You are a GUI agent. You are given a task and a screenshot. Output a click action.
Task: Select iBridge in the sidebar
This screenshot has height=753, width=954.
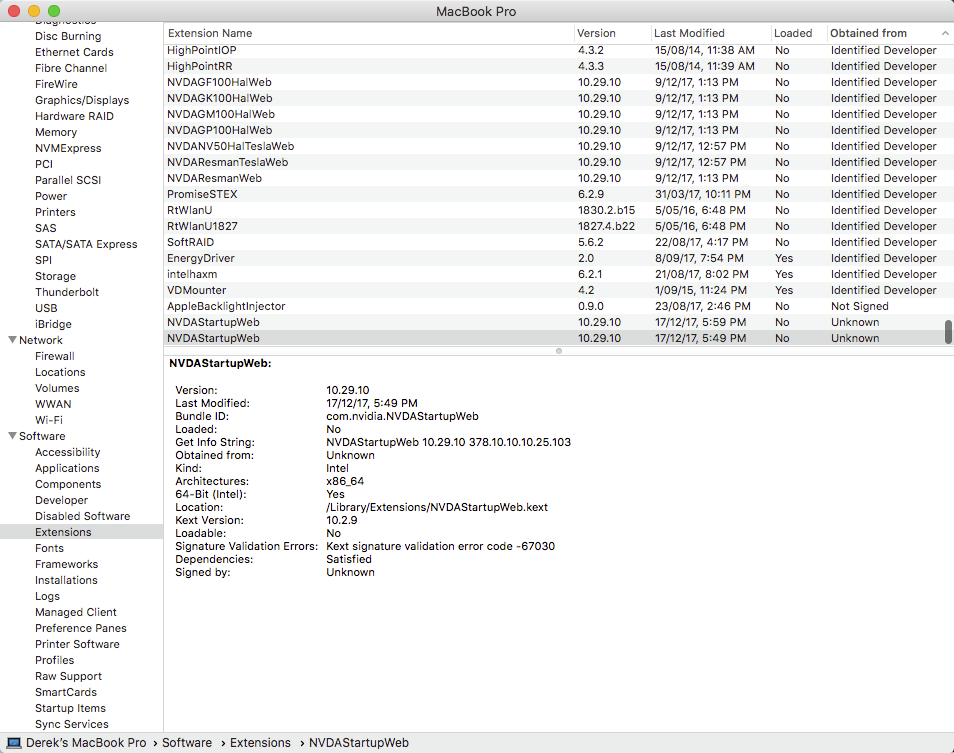pos(53,324)
